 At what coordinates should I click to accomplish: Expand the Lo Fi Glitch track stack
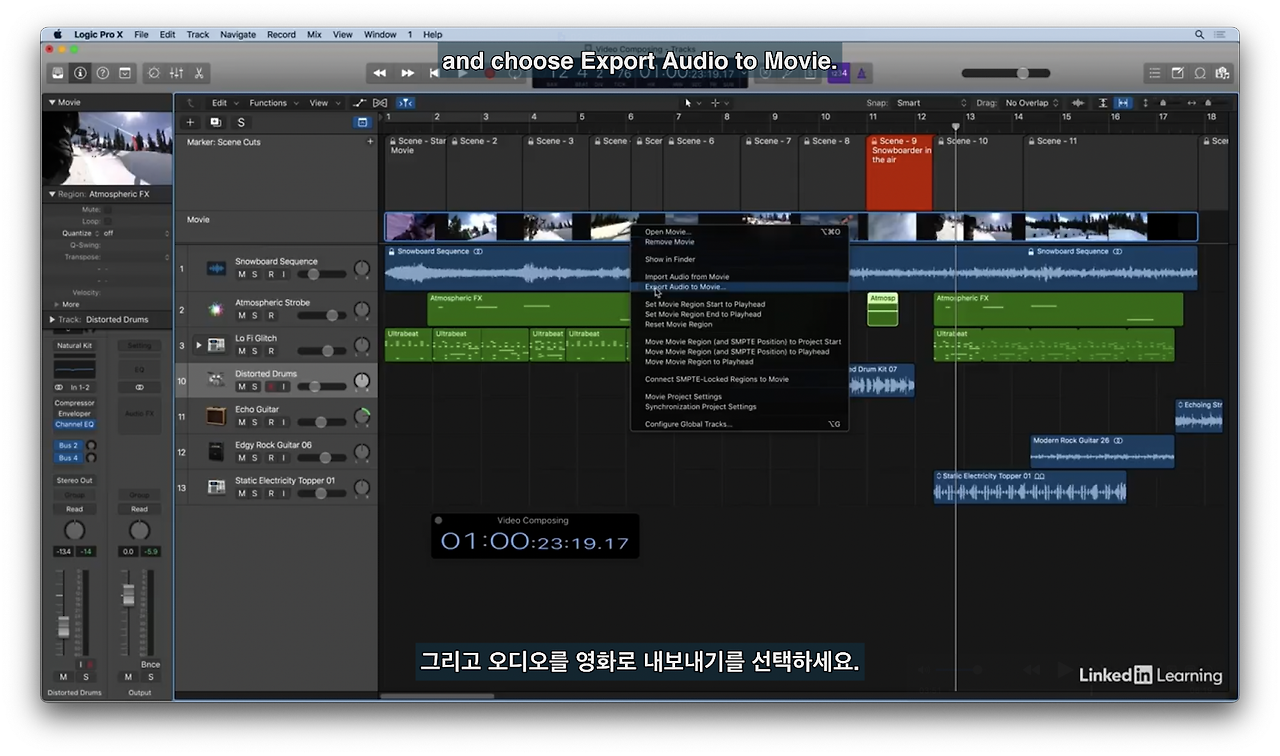point(198,345)
